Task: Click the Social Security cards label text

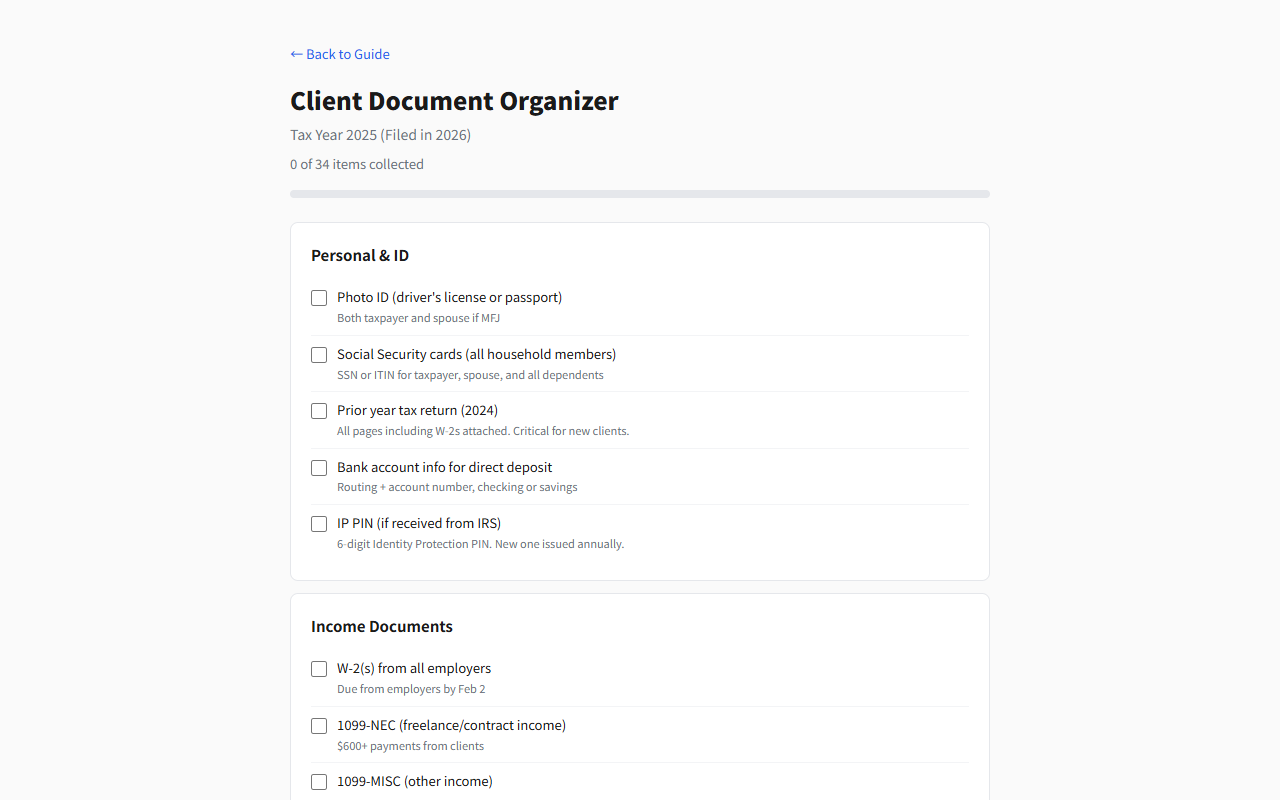Action: click(476, 354)
